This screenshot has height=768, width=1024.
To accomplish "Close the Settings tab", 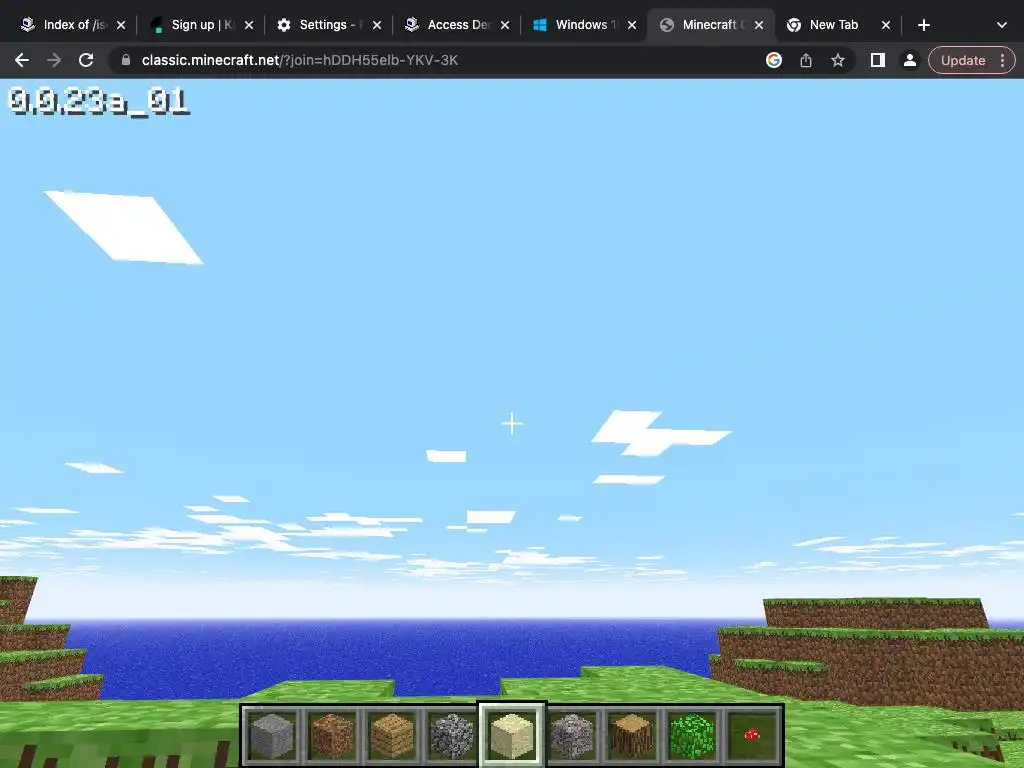I will [377, 25].
